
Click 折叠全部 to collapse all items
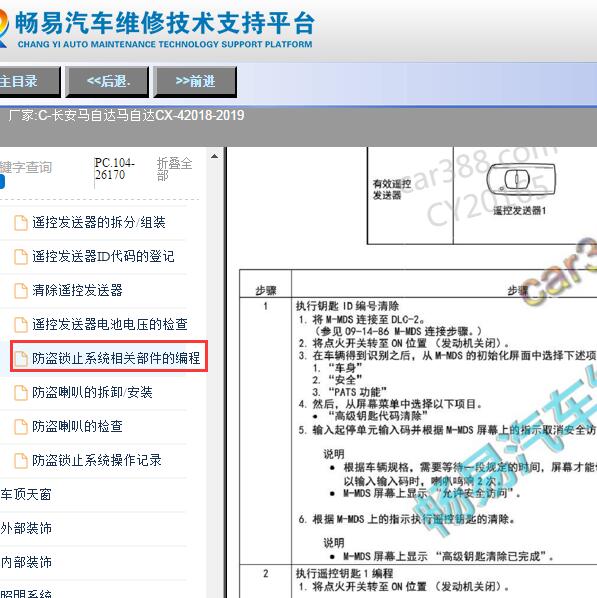[174, 169]
